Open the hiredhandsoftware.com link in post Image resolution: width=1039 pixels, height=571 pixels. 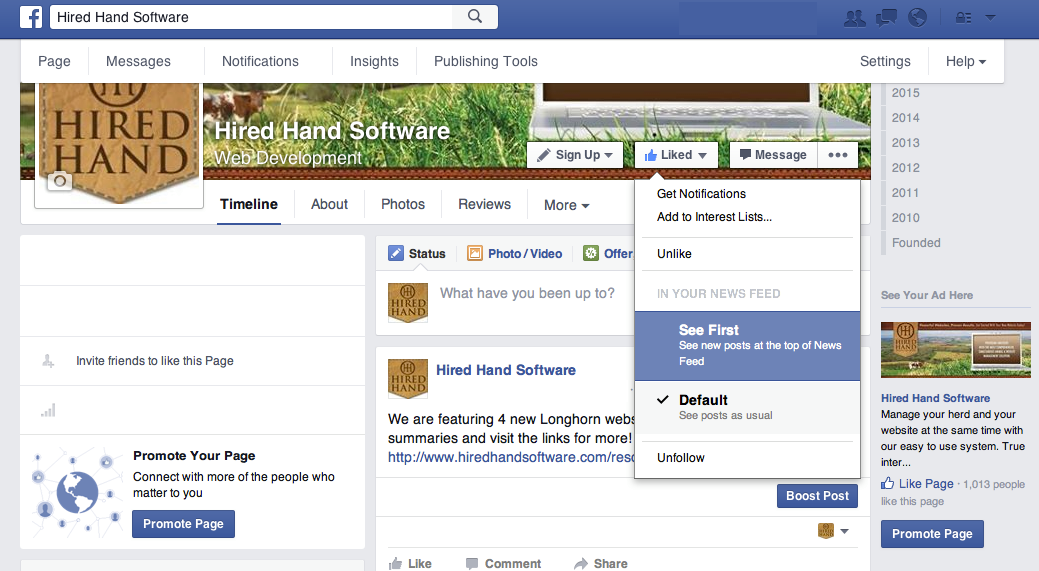pos(511,457)
